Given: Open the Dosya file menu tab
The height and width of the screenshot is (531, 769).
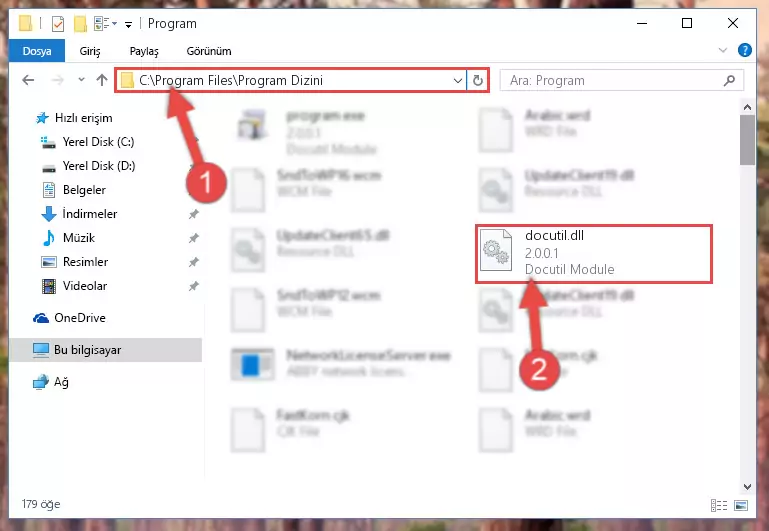Looking at the screenshot, I should coord(37,51).
